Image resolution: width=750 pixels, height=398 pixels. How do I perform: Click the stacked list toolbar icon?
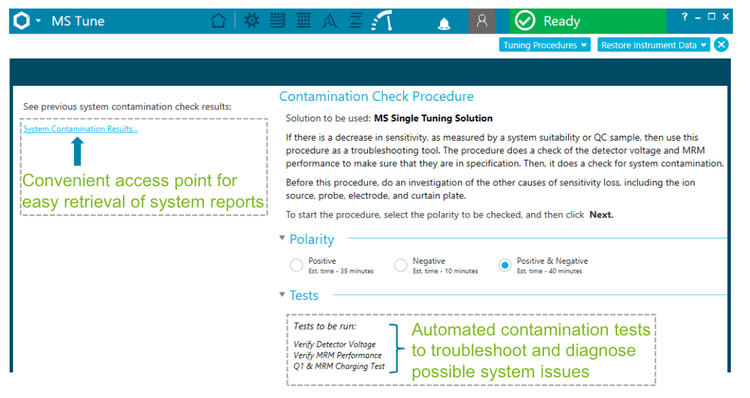pyautogui.click(x=277, y=21)
